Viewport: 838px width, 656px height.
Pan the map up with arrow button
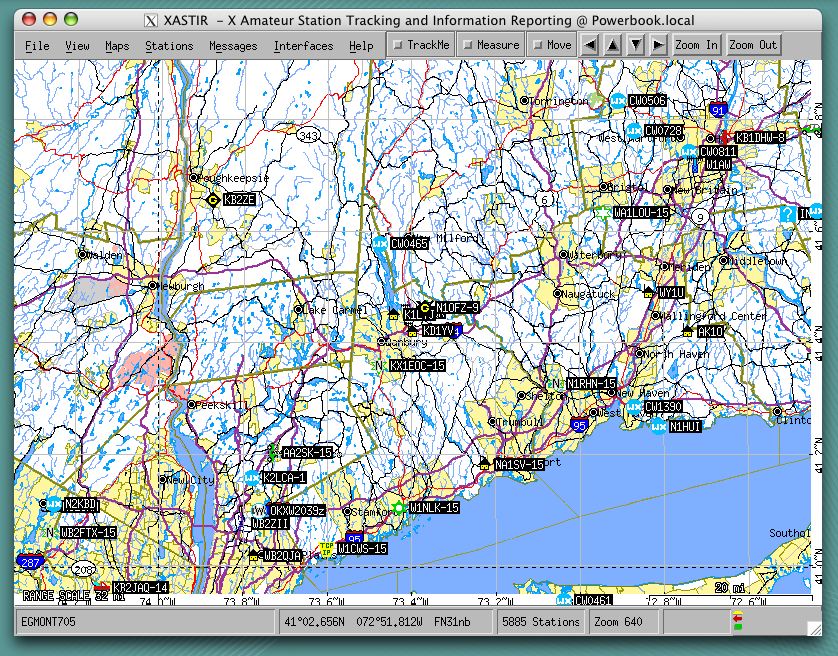coord(612,45)
